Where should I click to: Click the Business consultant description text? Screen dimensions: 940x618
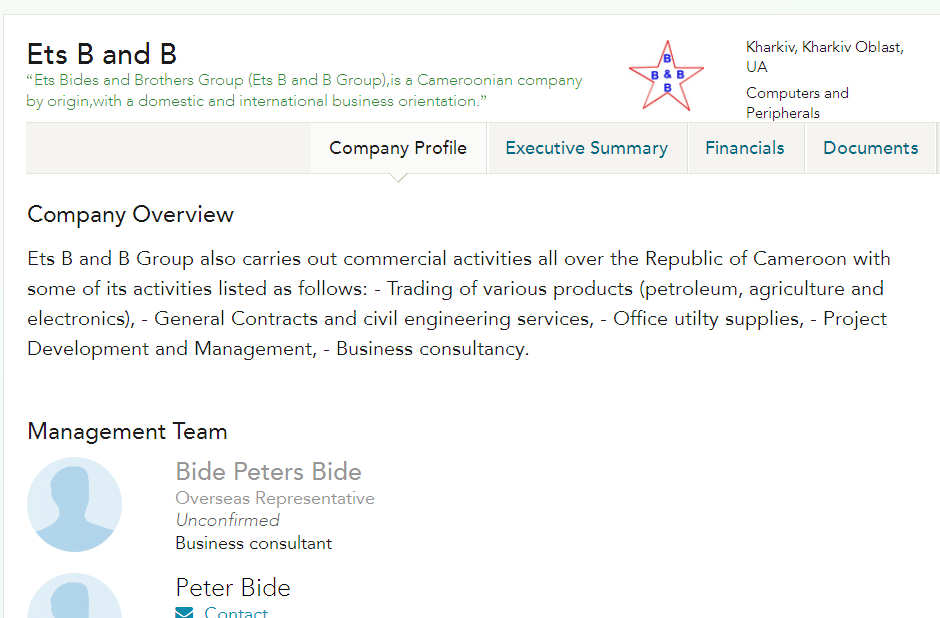[253, 543]
